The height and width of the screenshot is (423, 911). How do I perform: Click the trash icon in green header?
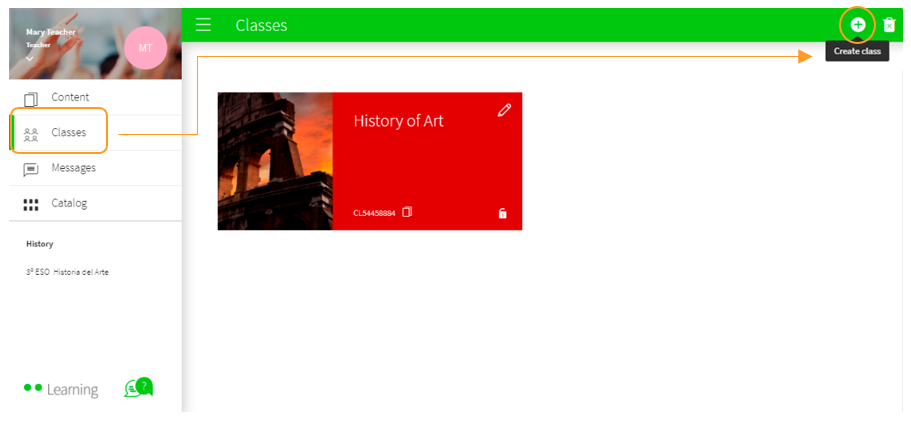(889, 25)
